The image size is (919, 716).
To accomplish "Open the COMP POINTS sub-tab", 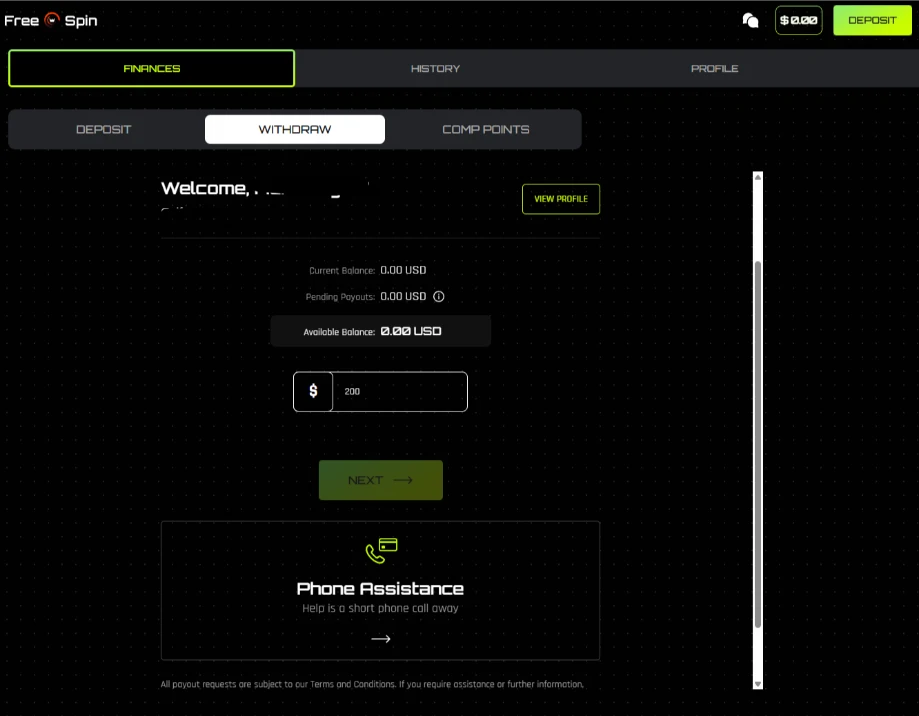I will 486,129.
